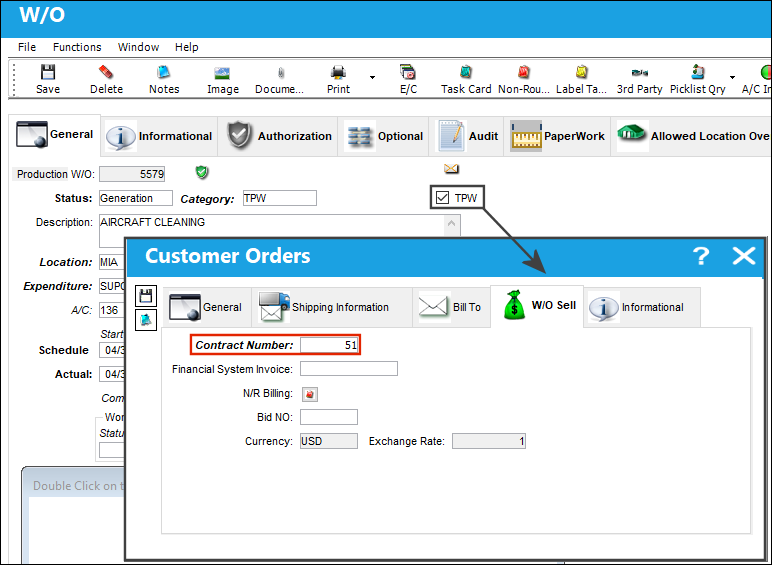Viewport: 772px width, 565px height.
Task: Expand the Print dropdown arrow
Action: coord(372,77)
